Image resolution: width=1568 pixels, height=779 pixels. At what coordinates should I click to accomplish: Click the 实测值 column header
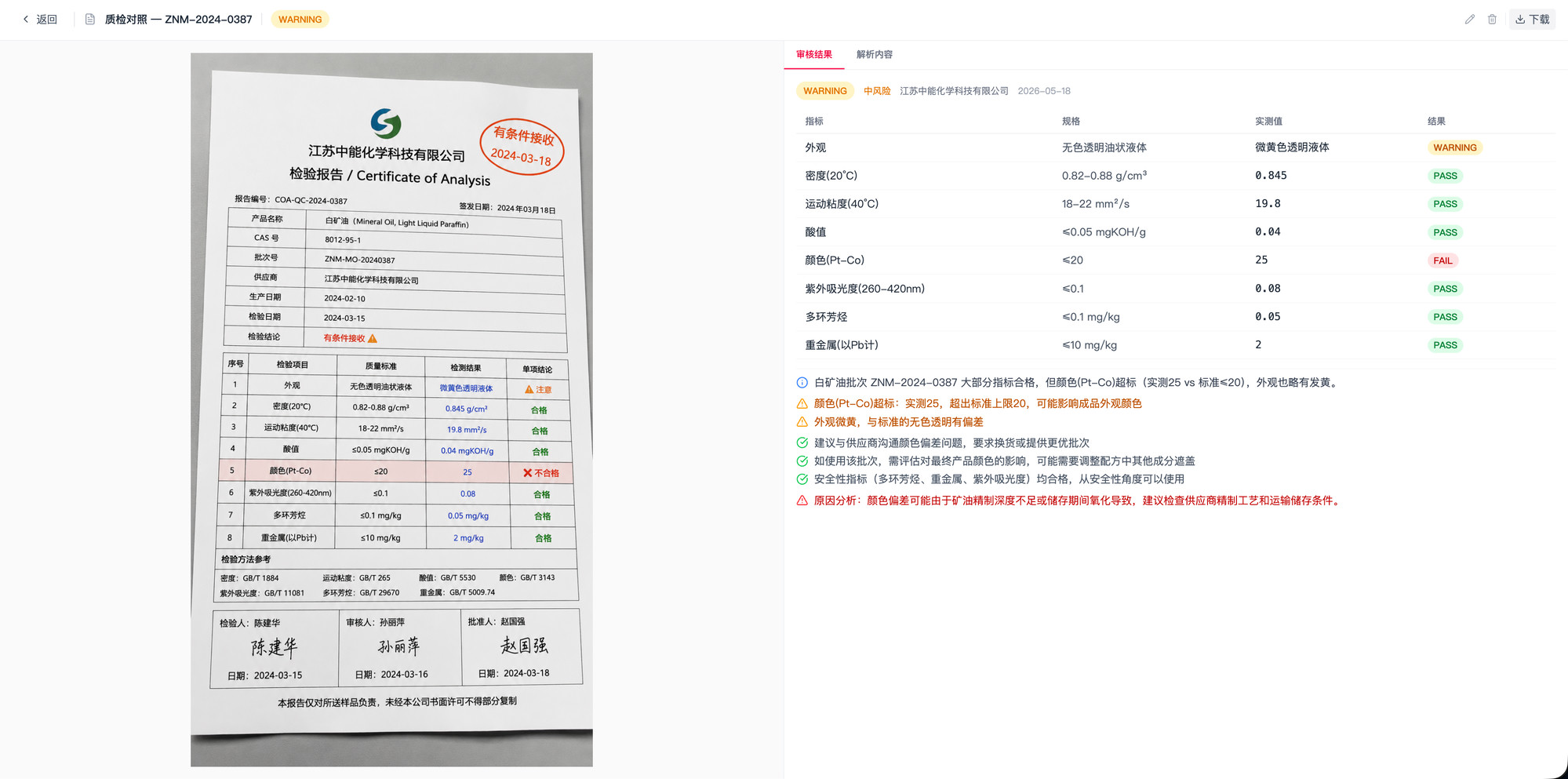click(1268, 121)
